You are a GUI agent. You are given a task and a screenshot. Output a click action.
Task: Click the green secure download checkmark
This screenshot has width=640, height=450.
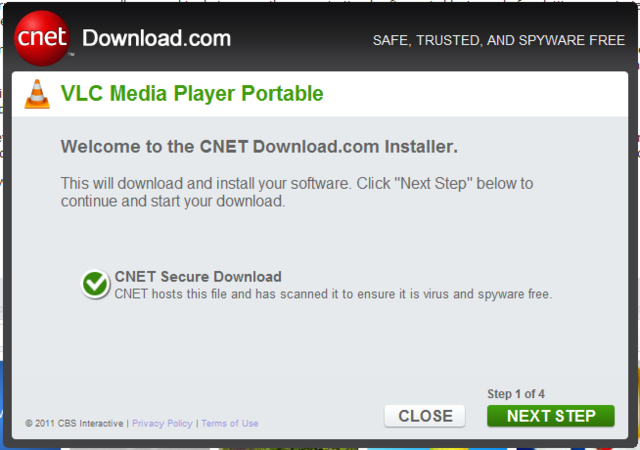[96, 285]
